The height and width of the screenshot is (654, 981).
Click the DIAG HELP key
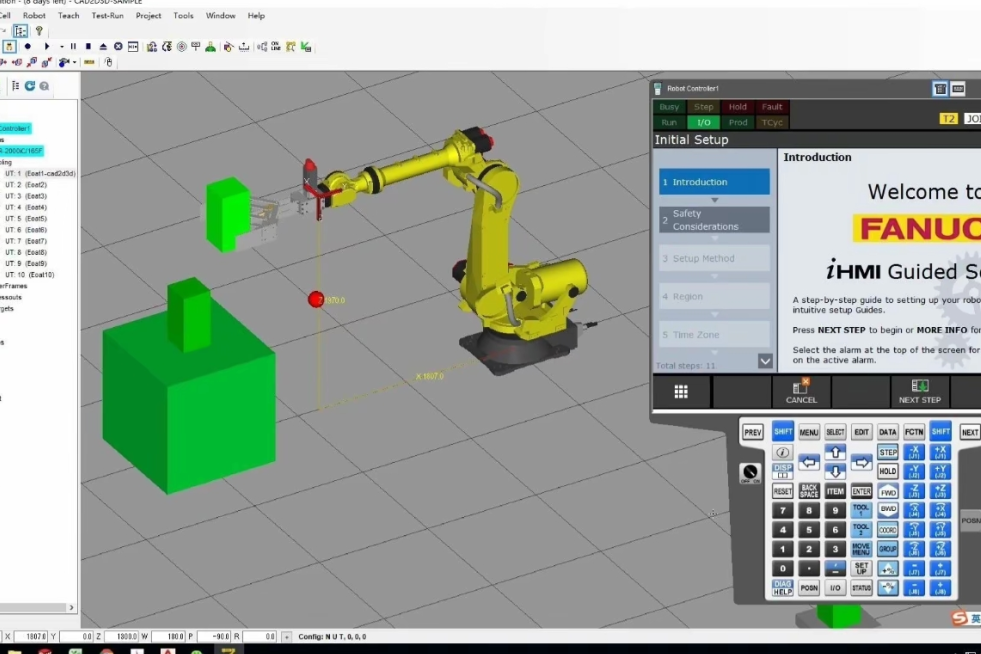(782, 588)
